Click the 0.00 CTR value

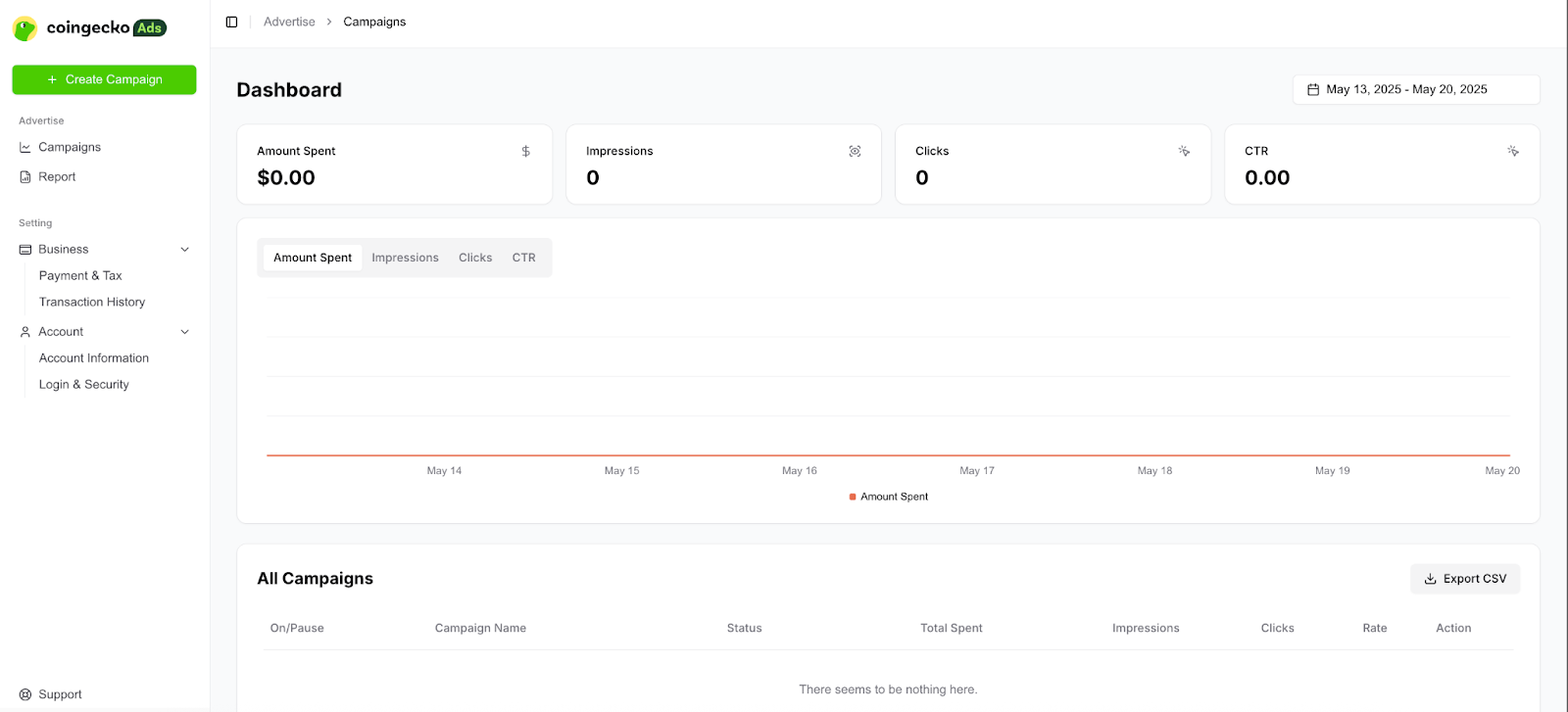click(x=1267, y=178)
